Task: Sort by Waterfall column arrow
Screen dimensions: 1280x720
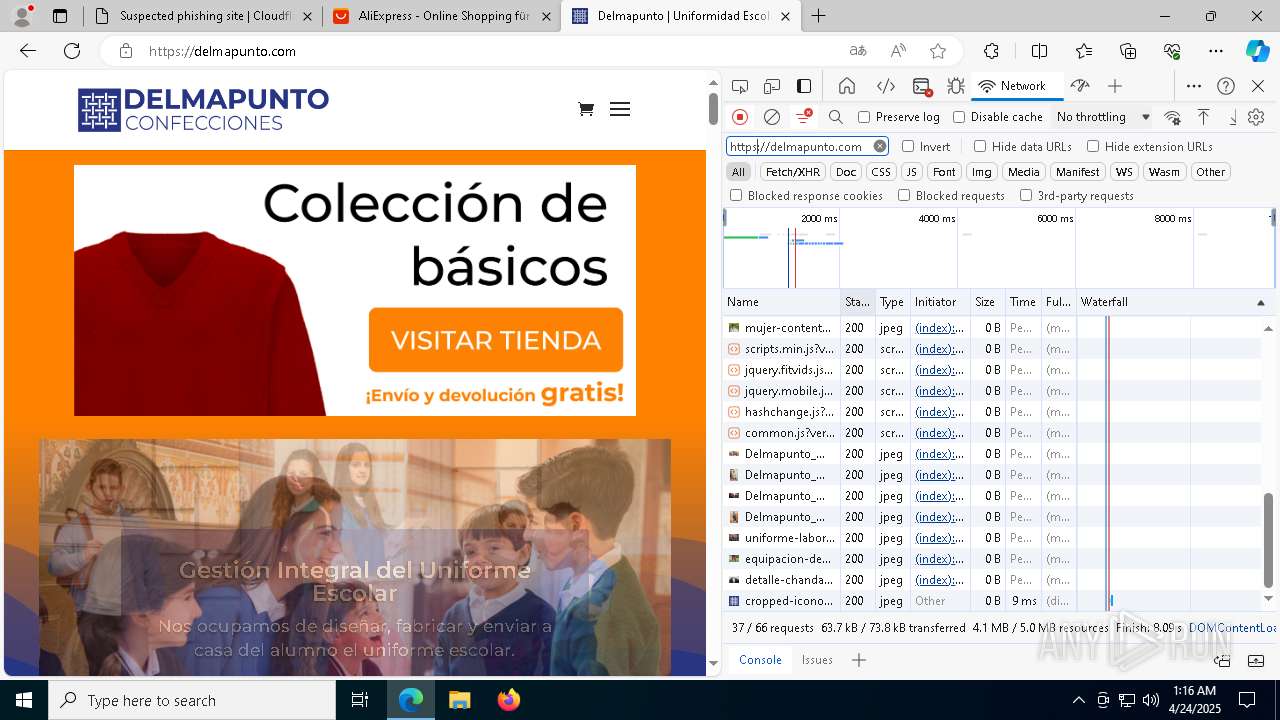Action: click(x=1260, y=302)
